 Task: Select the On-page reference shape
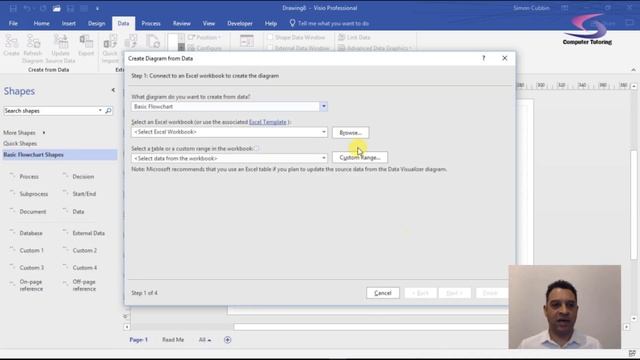click(x=27, y=285)
